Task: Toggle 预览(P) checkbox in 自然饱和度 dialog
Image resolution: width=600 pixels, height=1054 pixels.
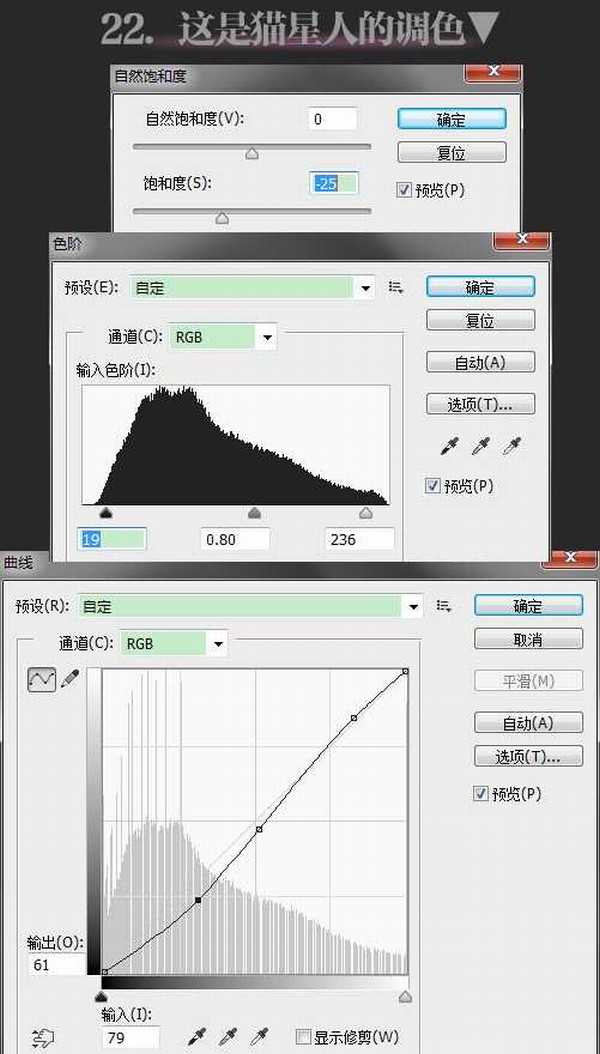Action: pos(405,189)
